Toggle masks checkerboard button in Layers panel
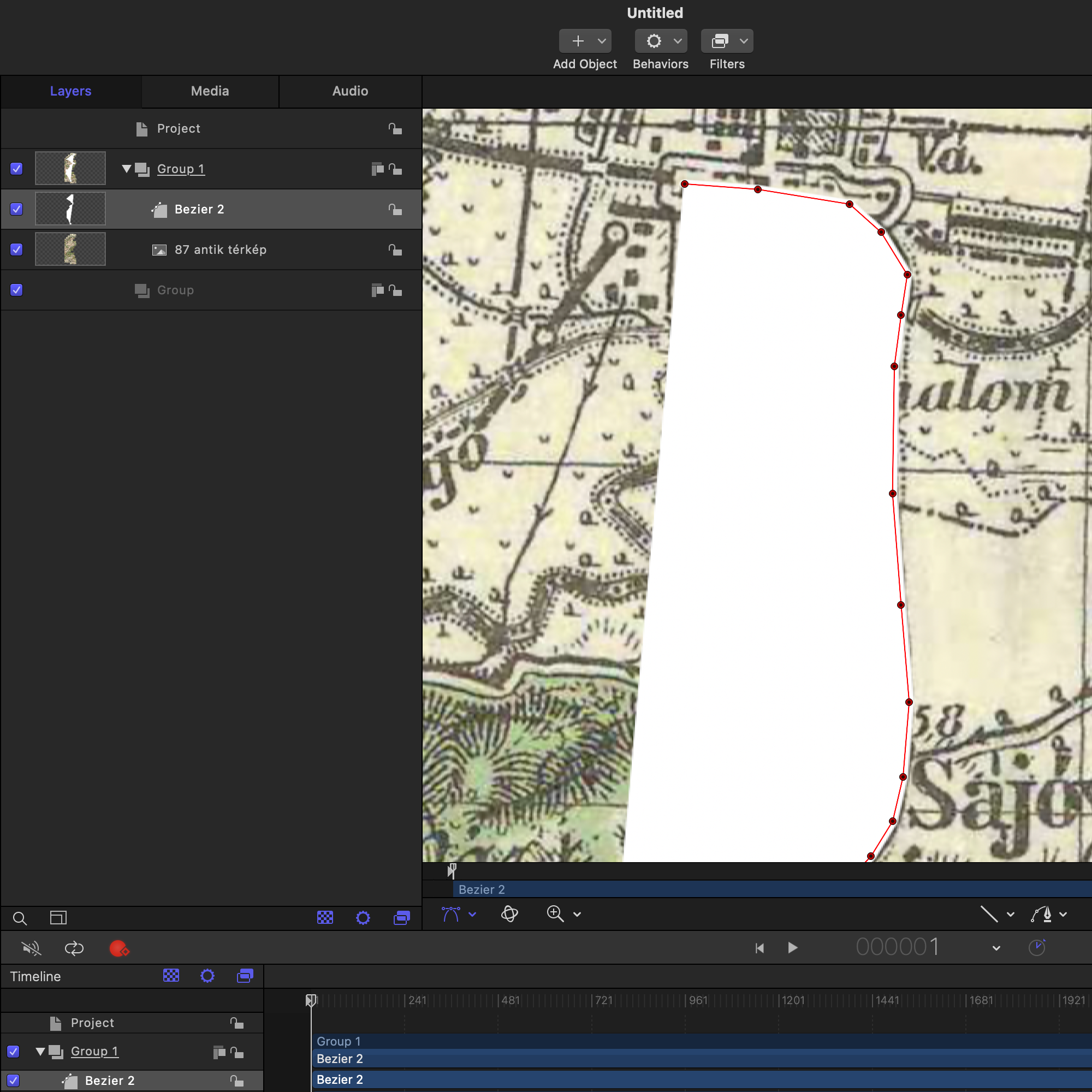1092x1092 pixels. [x=325, y=917]
